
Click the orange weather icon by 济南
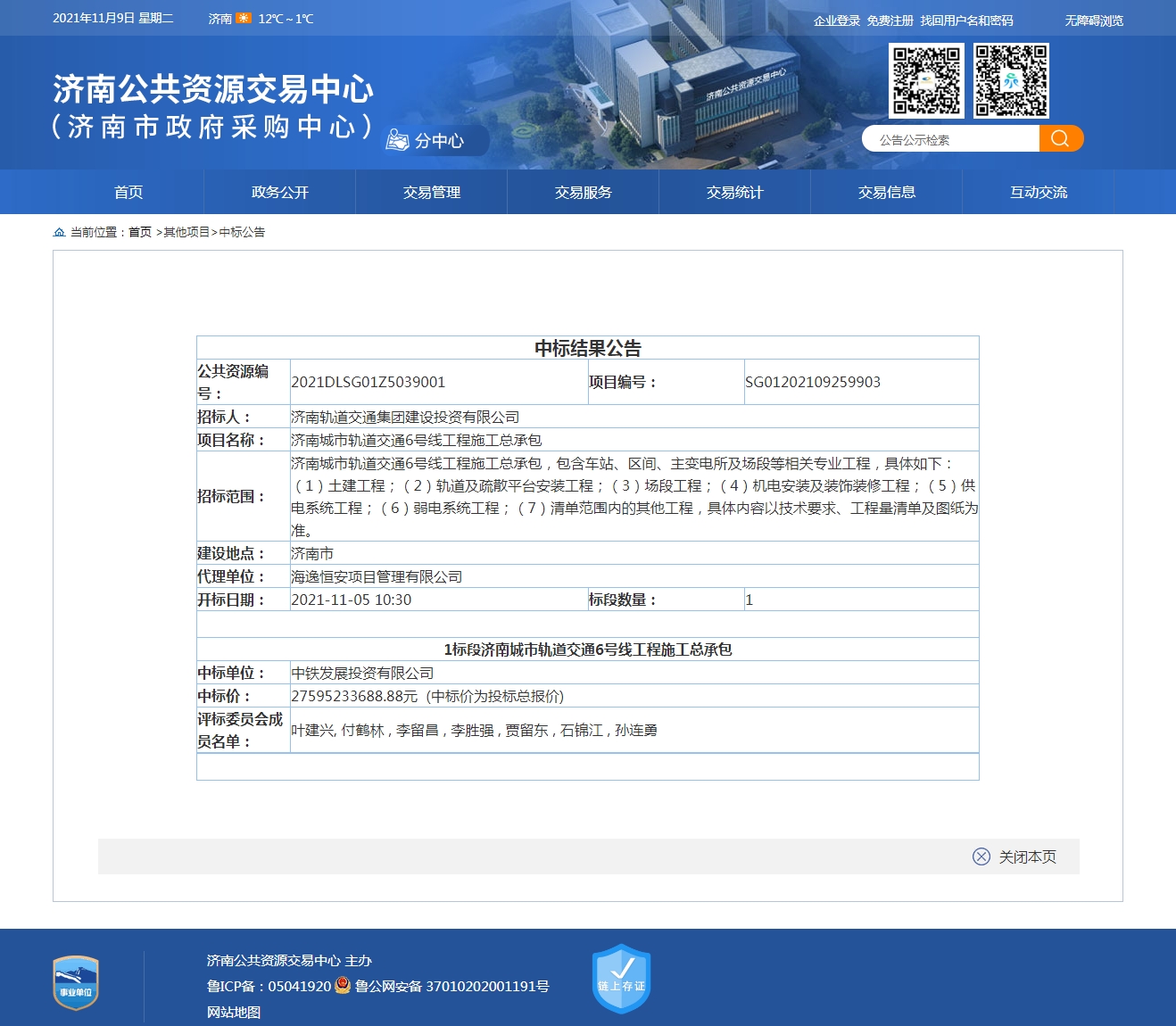pos(243,19)
